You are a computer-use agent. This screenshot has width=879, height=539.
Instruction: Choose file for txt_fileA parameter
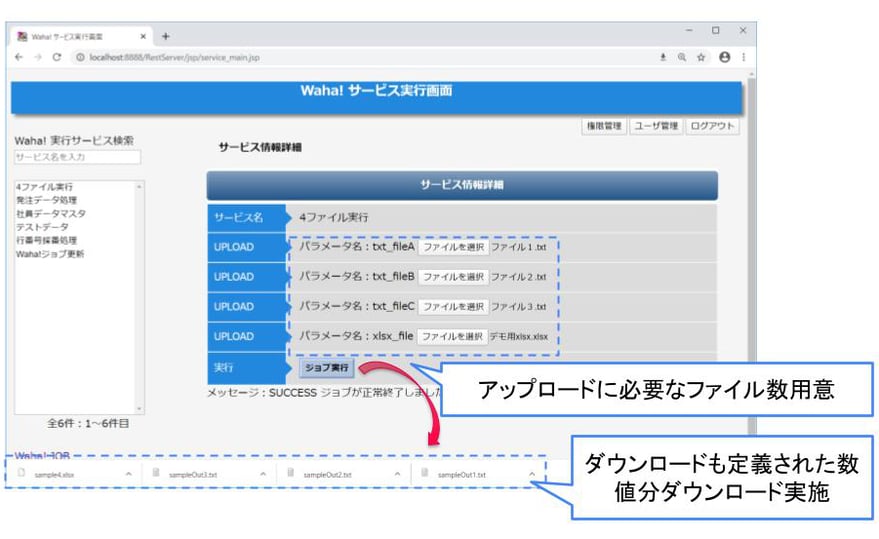(x=454, y=247)
